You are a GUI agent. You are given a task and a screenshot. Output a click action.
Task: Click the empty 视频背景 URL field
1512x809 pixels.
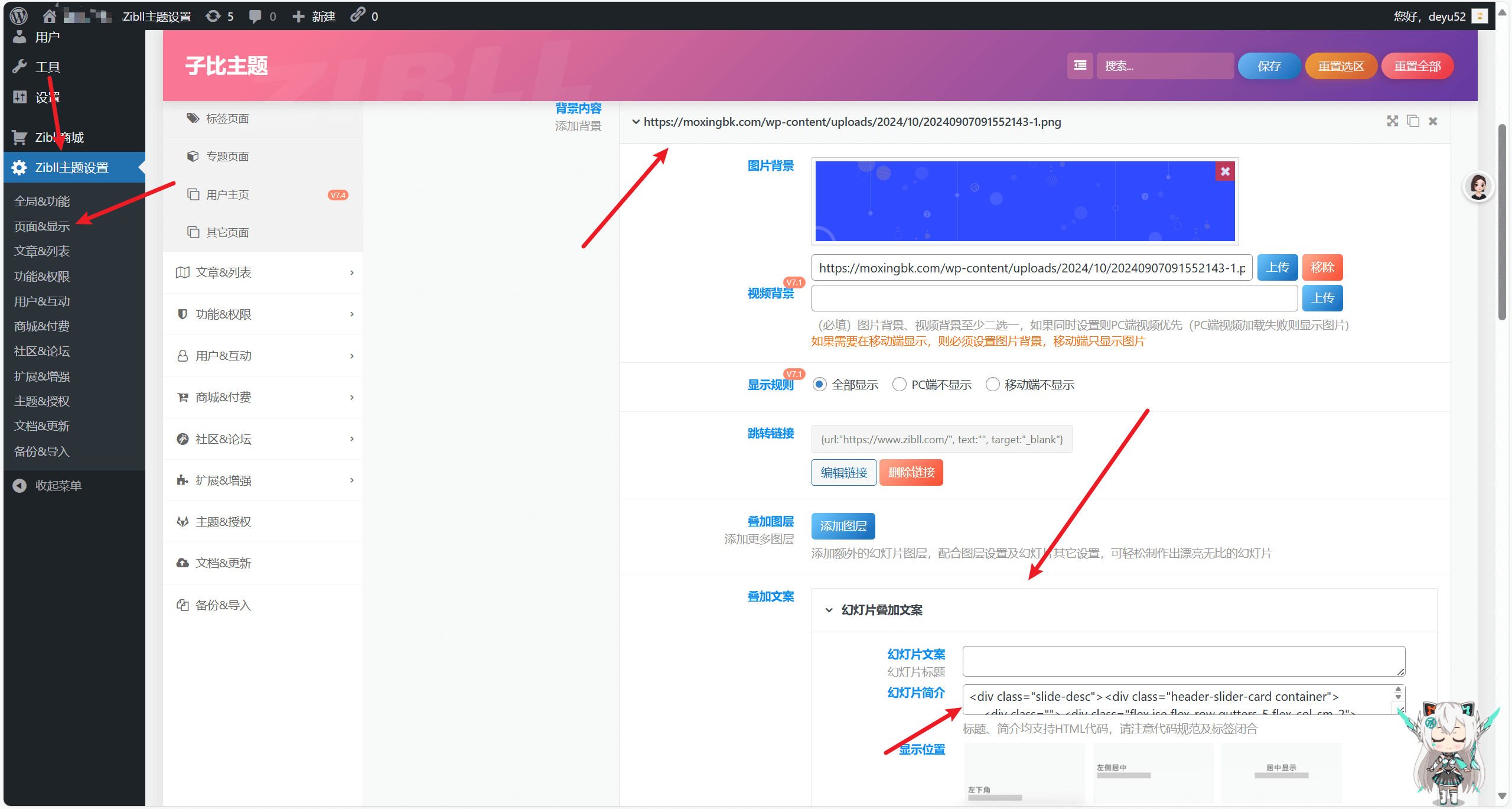(x=1054, y=298)
